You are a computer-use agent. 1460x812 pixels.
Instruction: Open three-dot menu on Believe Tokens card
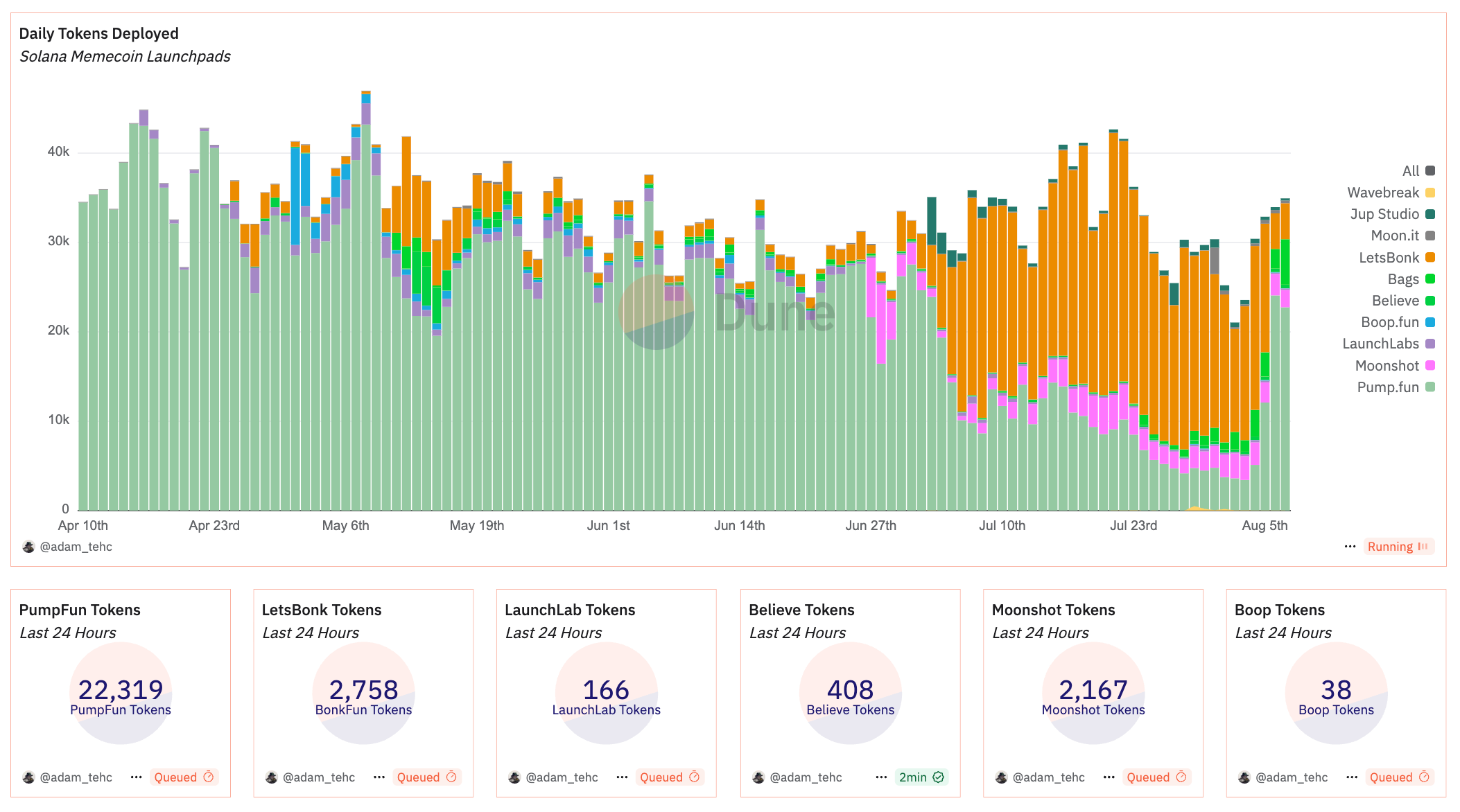pyautogui.click(x=881, y=777)
